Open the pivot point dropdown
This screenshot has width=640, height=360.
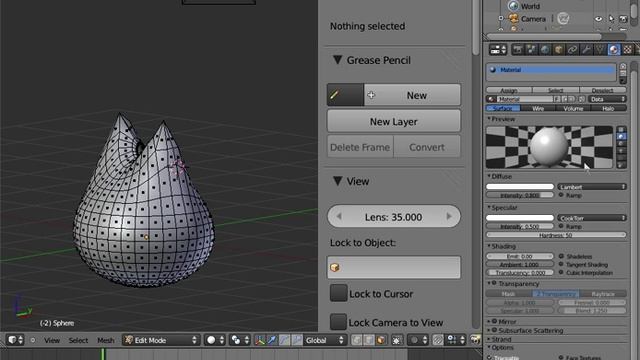pyautogui.click(x=240, y=340)
